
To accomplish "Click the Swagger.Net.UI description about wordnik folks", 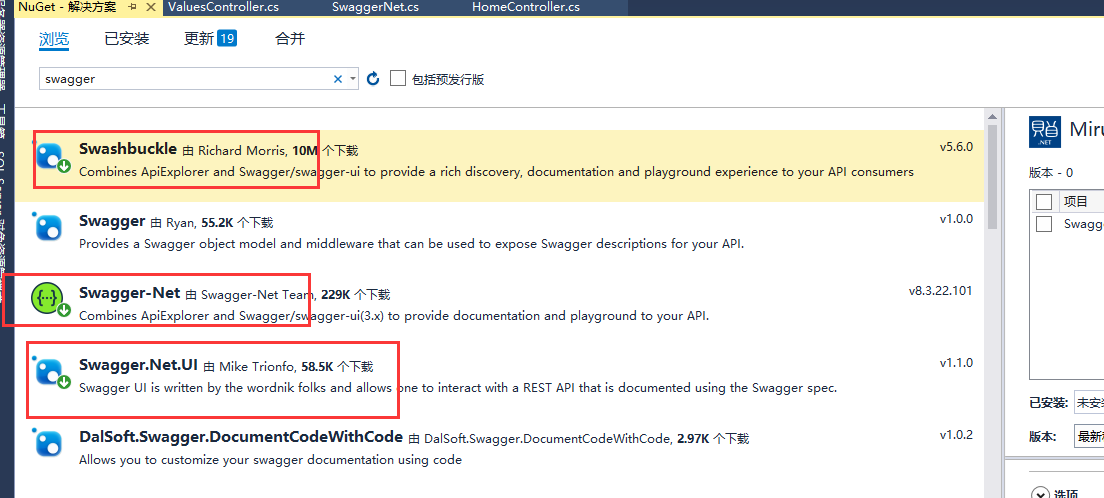I will [458, 388].
